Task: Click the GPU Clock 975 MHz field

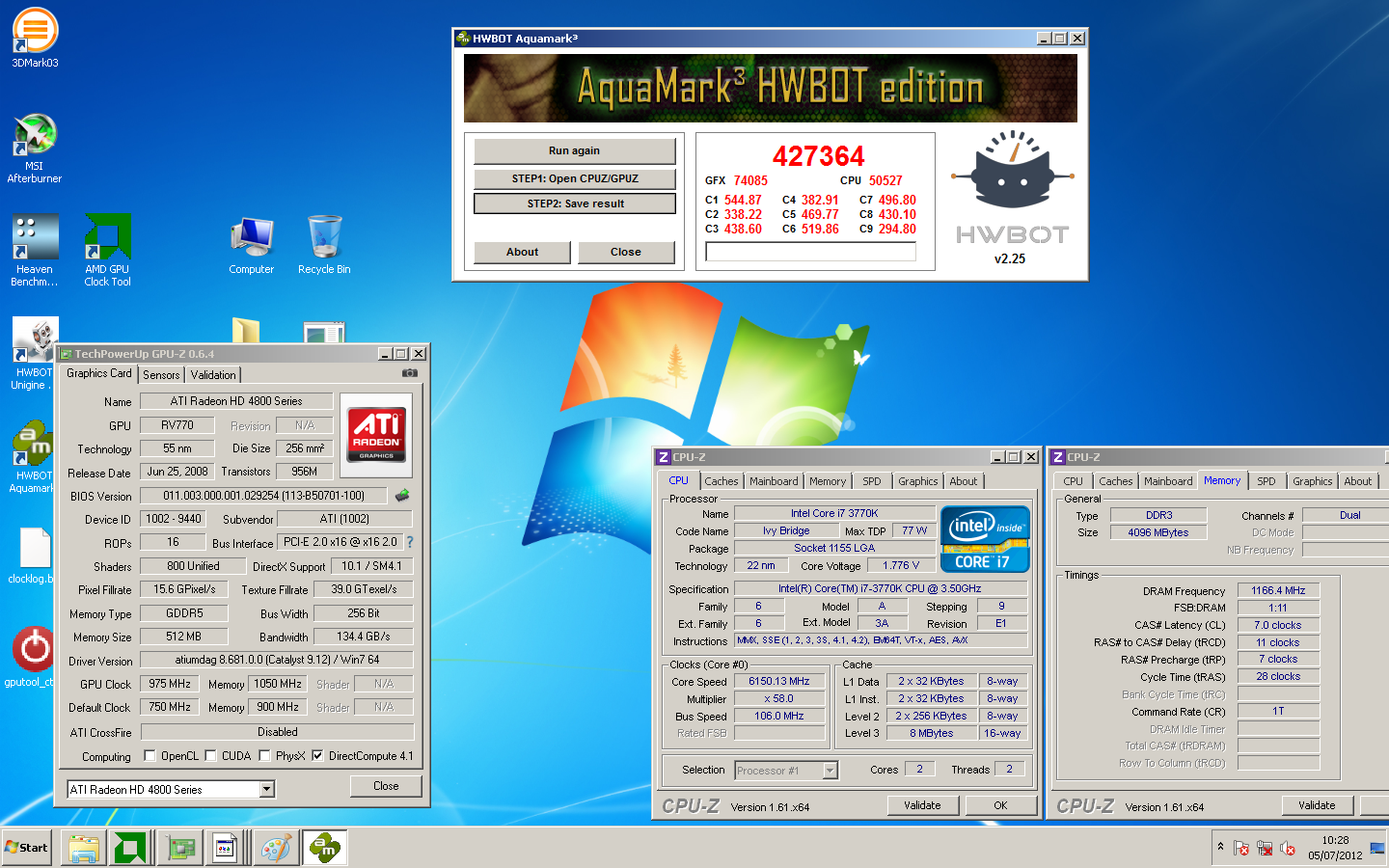Action: [x=170, y=684]
